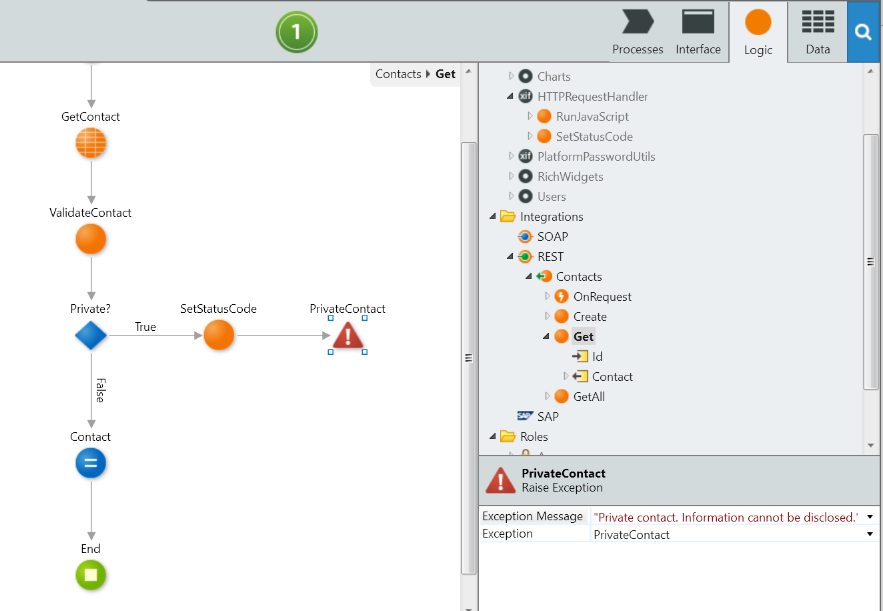This screenshot has height=611, width=883.
Task: Edit the Exception Message value field
Action: click(x=726, y=517)
